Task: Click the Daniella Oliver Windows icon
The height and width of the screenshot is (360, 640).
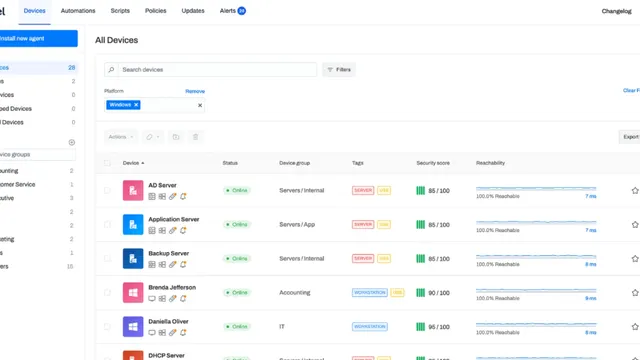Action: coord(133,327)
